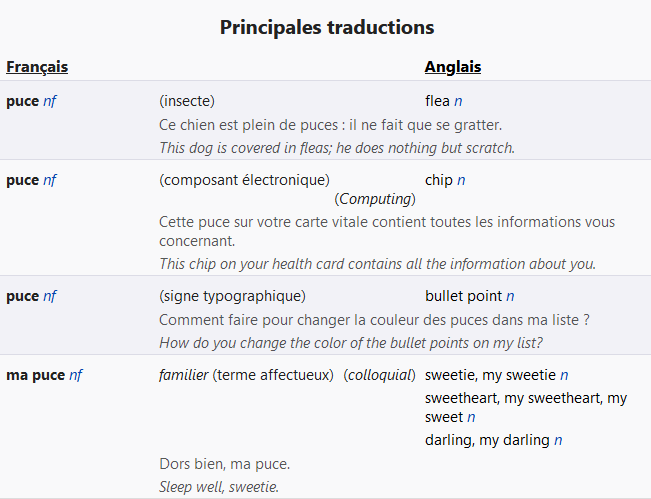
Task: Click the "n" abbreviation after "flea"
Action: [458, 101]
